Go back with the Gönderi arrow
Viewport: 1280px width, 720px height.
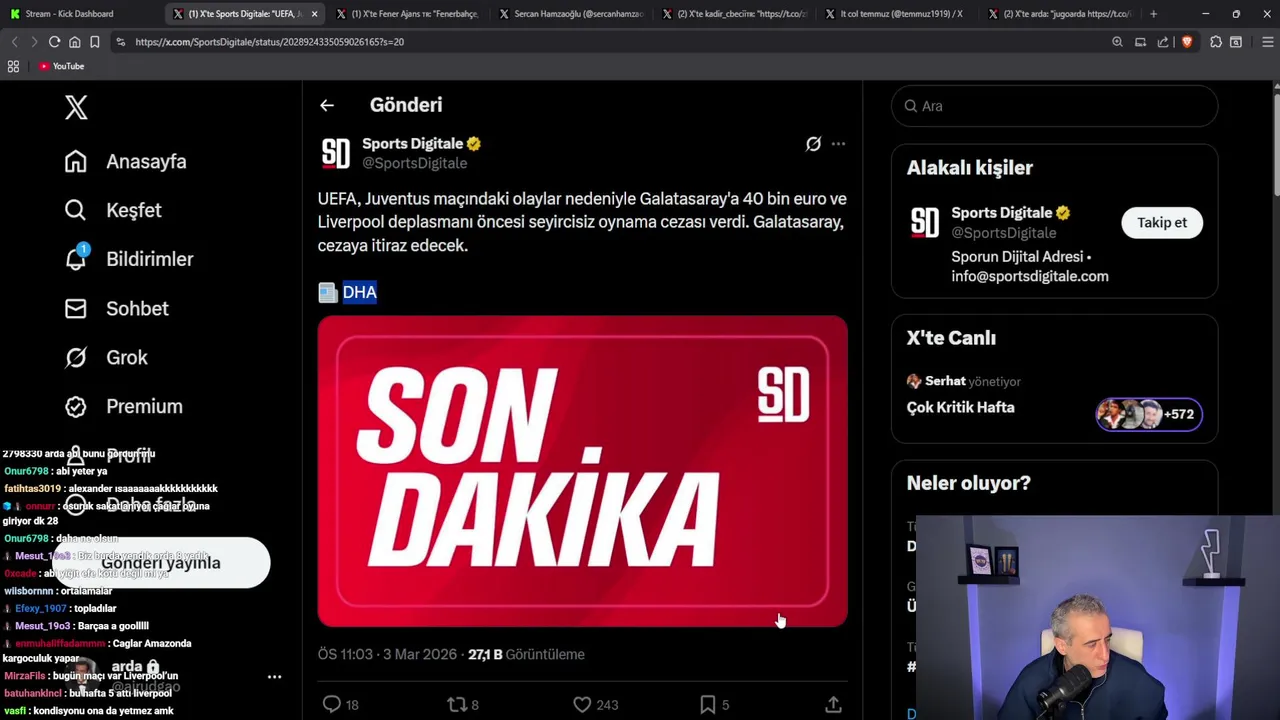pyautogui.click(x=327, y=105)
